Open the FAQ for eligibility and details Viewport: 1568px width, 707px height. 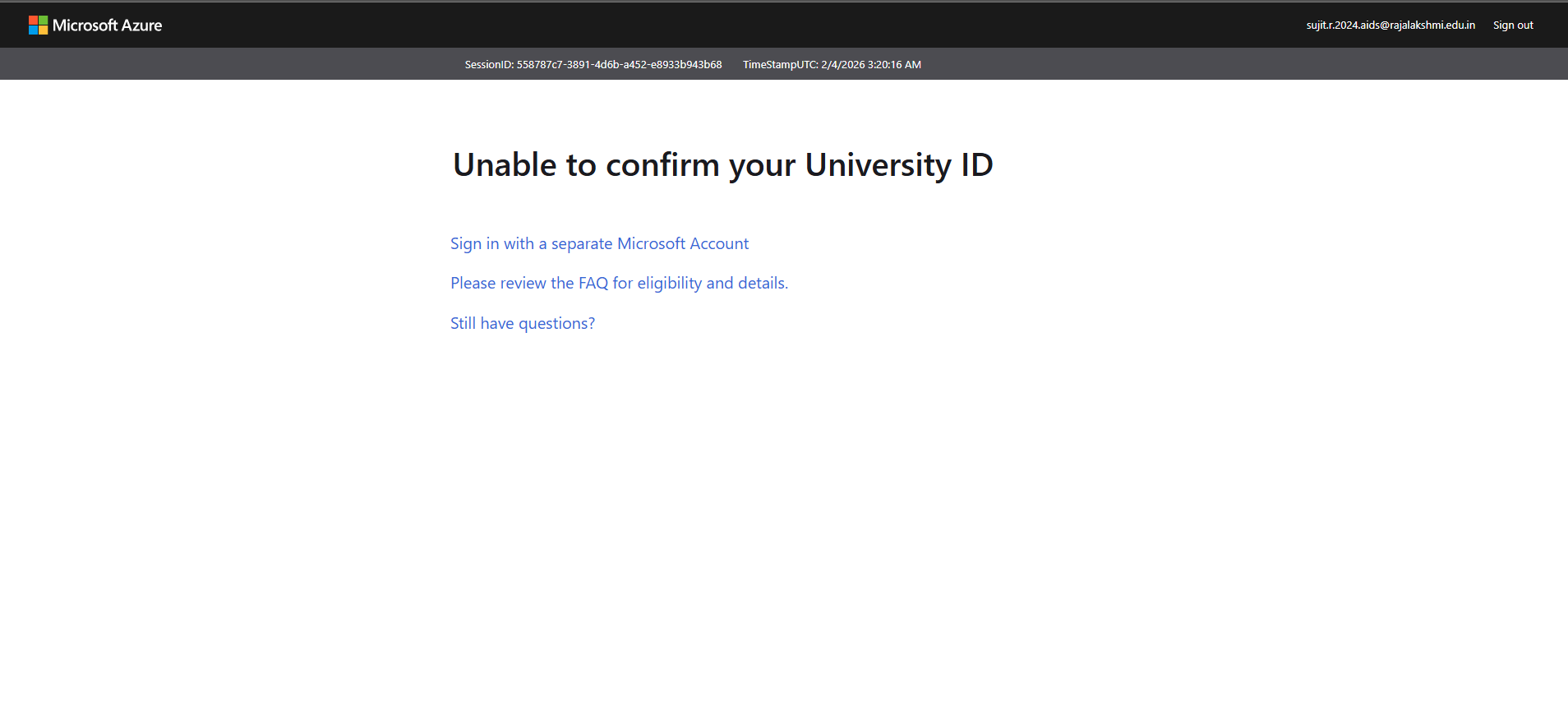619,283
